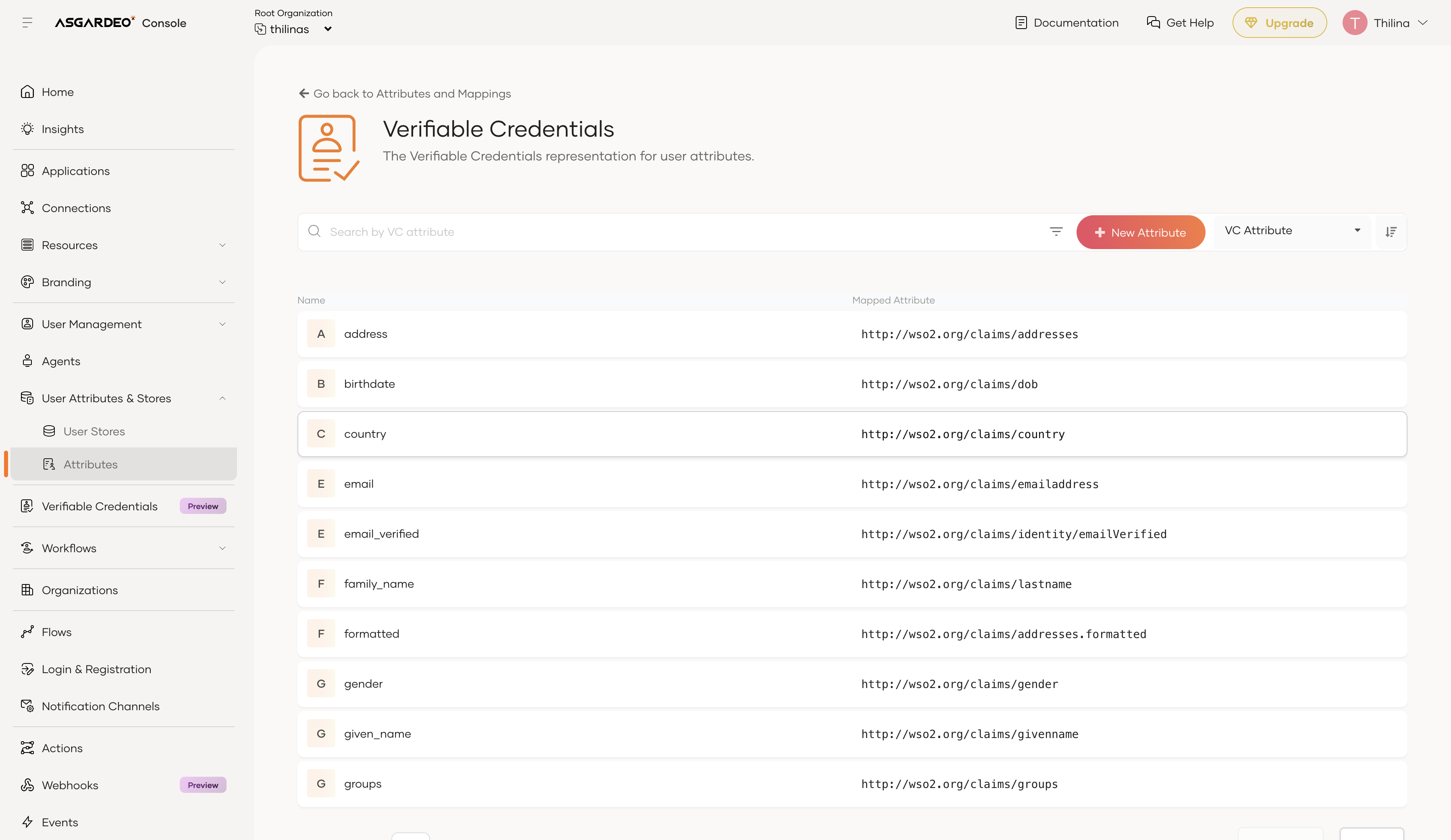Expand the Resources menu chevron

[222, 245]
